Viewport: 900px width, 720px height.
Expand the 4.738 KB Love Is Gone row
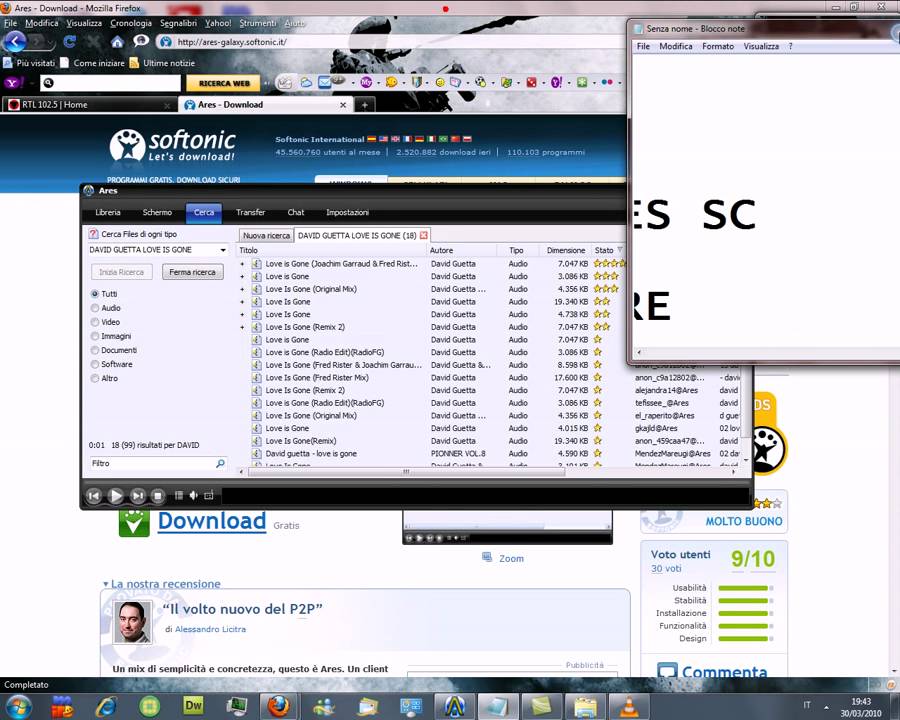242,315
